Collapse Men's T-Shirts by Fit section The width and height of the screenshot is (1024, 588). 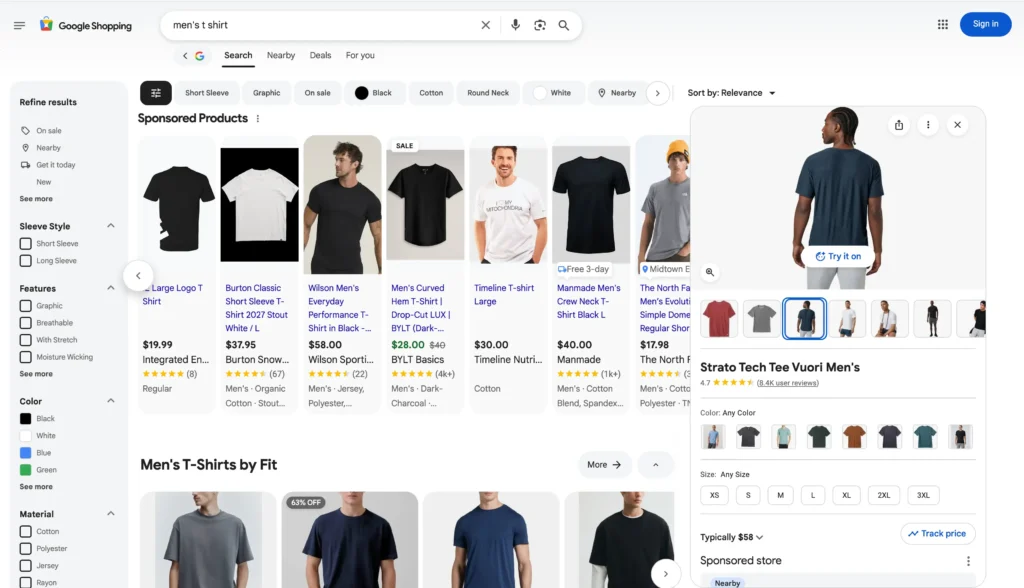point(656,465)
